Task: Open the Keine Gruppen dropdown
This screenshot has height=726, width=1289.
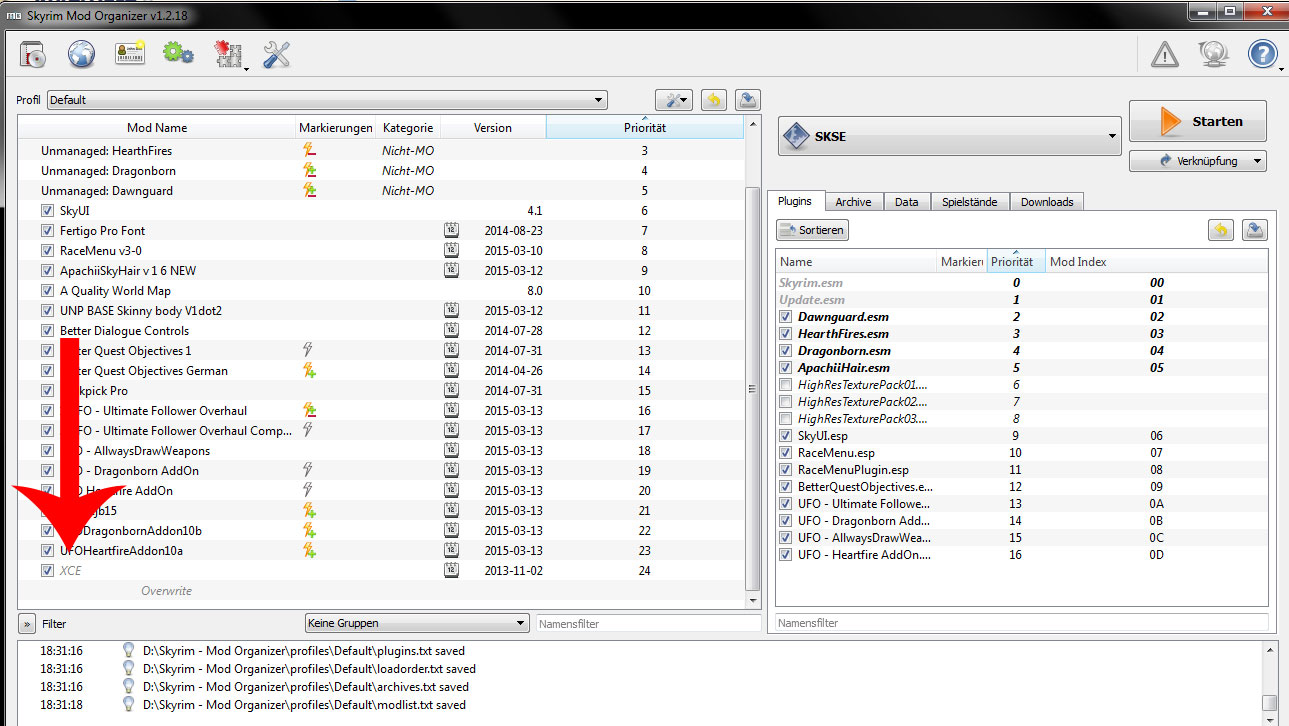Action: coord(416,623)
